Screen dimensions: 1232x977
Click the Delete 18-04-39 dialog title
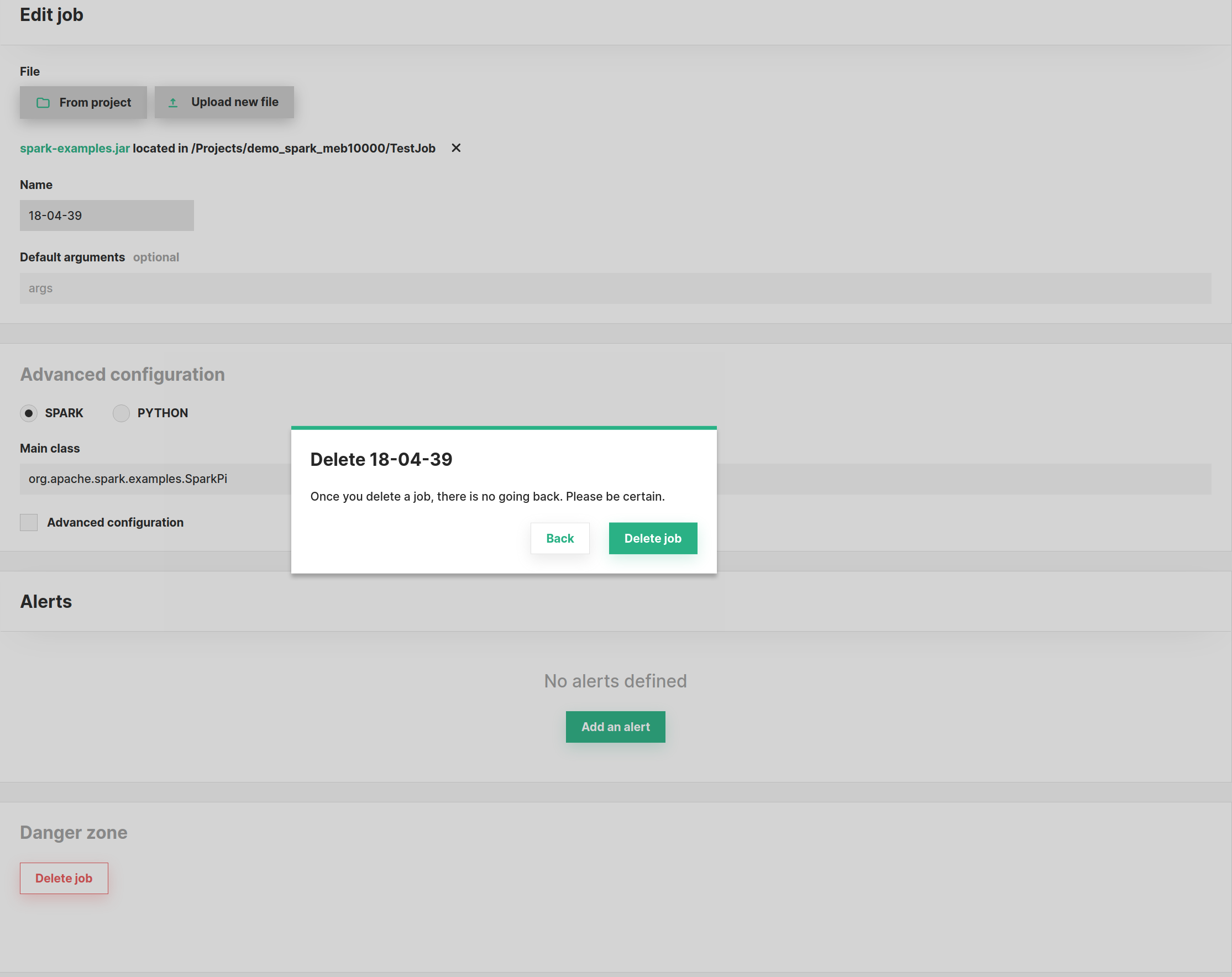click(x=381, y=459)
